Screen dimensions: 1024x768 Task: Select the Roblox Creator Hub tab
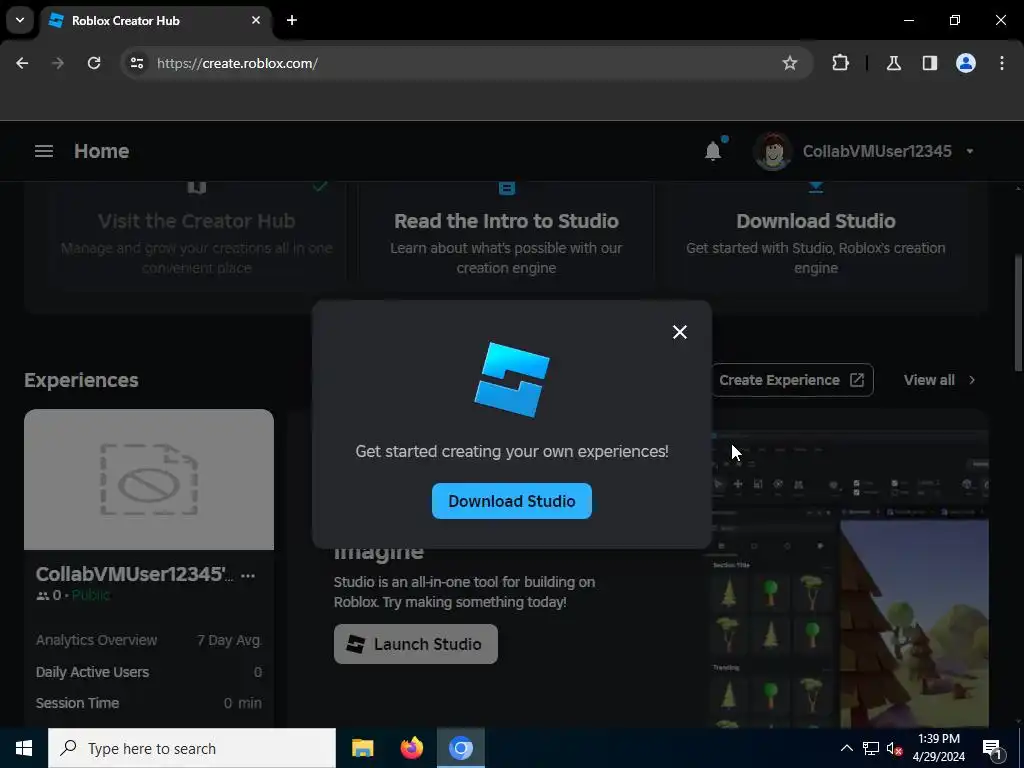point(157,20)
